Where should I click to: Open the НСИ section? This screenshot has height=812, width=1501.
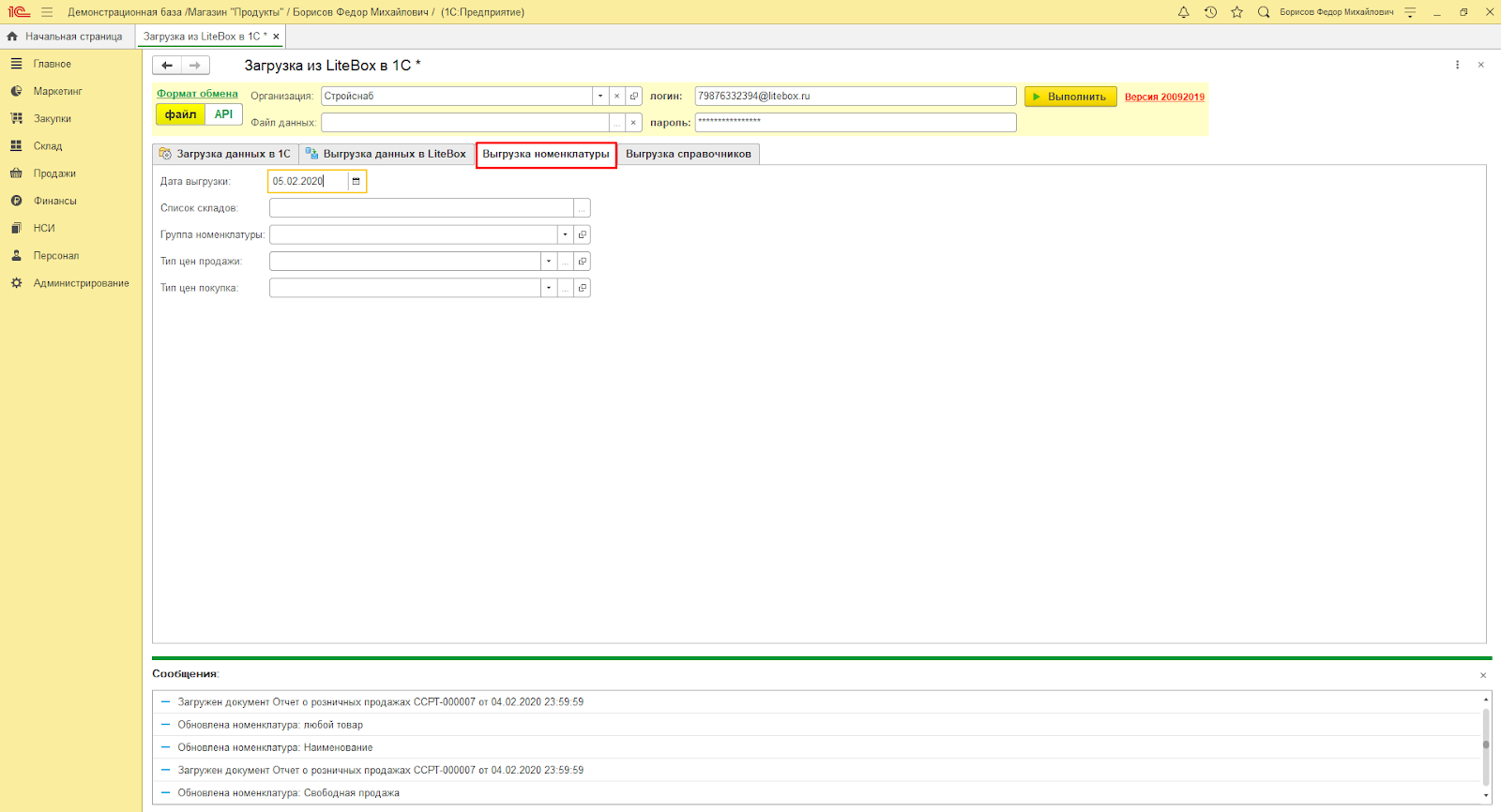tap(44, 228)
